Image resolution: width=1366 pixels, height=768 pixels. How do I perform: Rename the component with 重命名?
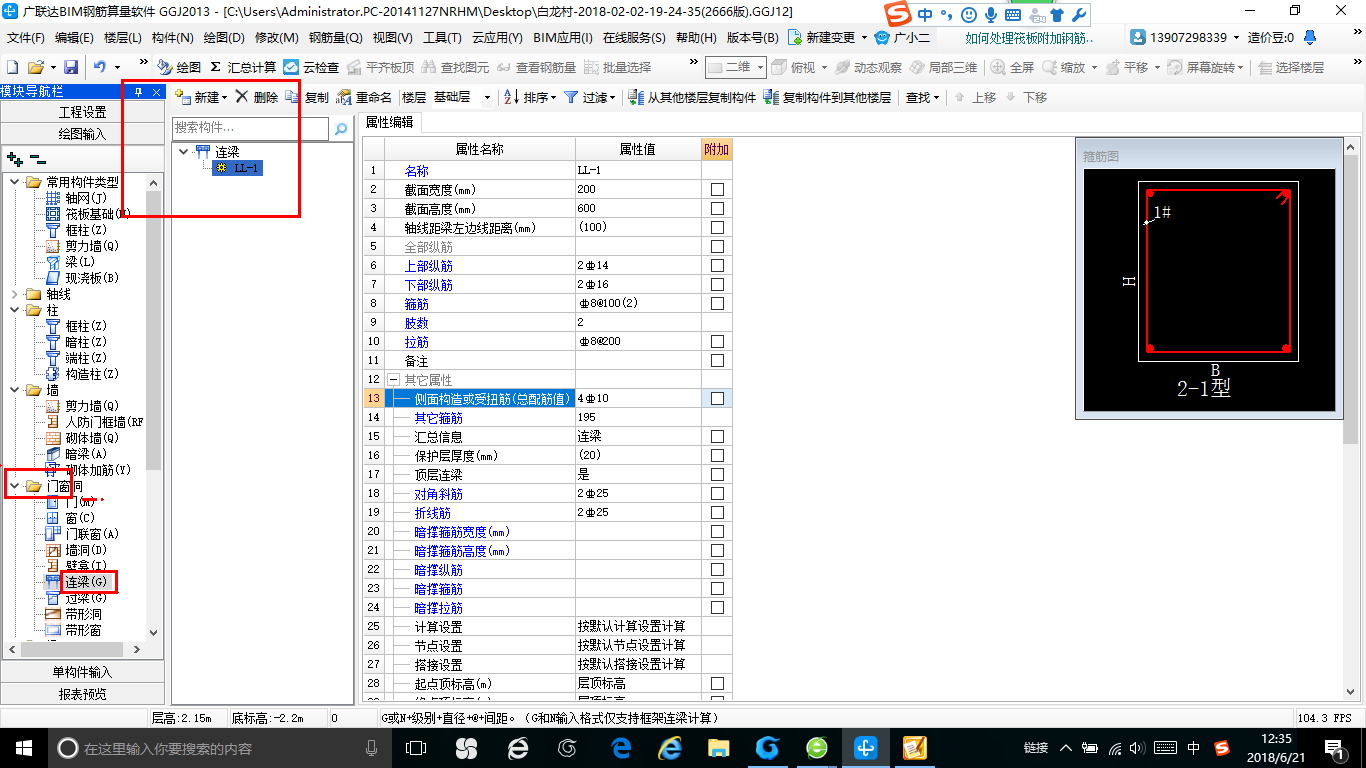(365, 97)
